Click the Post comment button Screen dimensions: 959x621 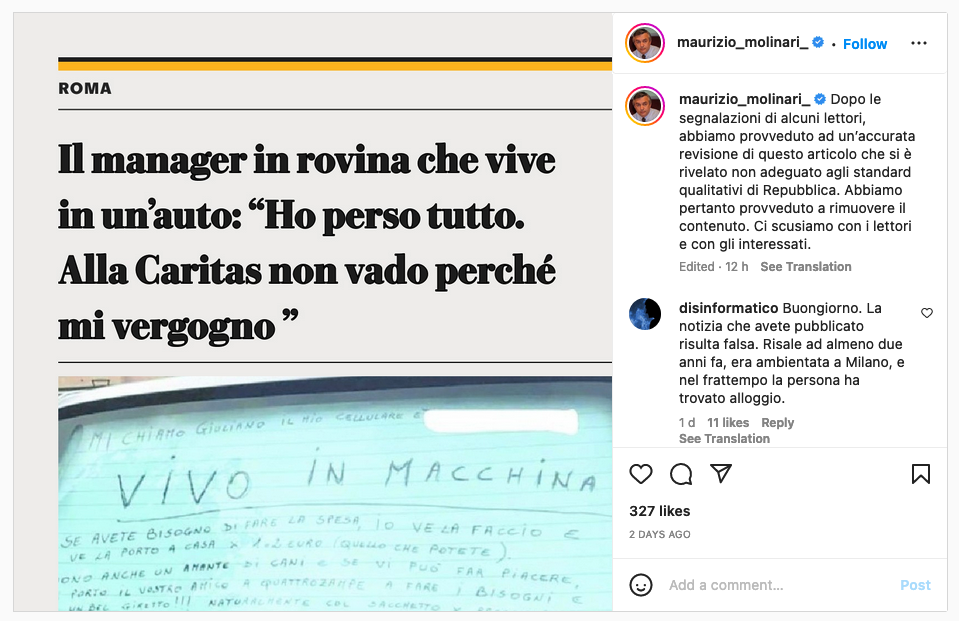point(915,585)
